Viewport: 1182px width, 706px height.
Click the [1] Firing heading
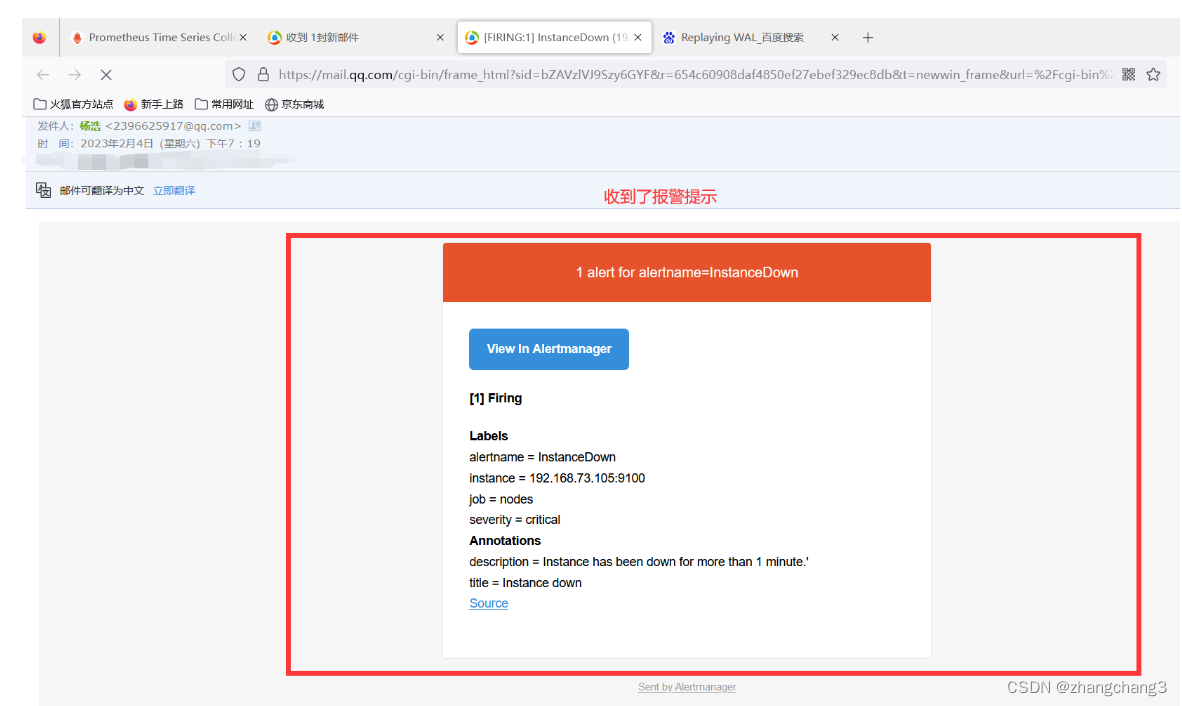[495, 398]
